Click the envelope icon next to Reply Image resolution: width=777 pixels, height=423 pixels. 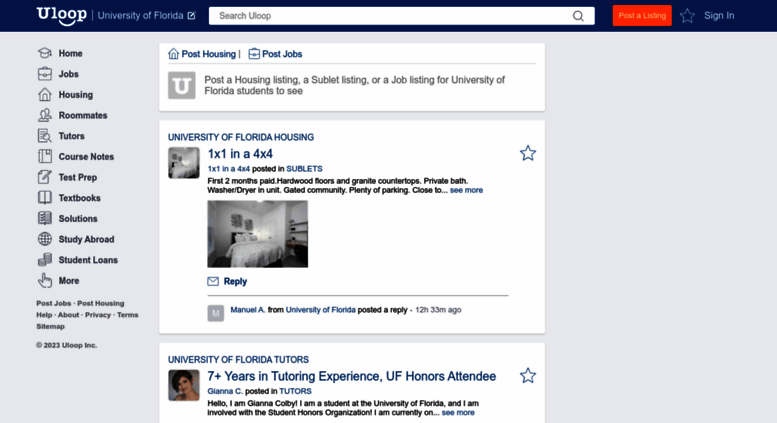point(213,281)
